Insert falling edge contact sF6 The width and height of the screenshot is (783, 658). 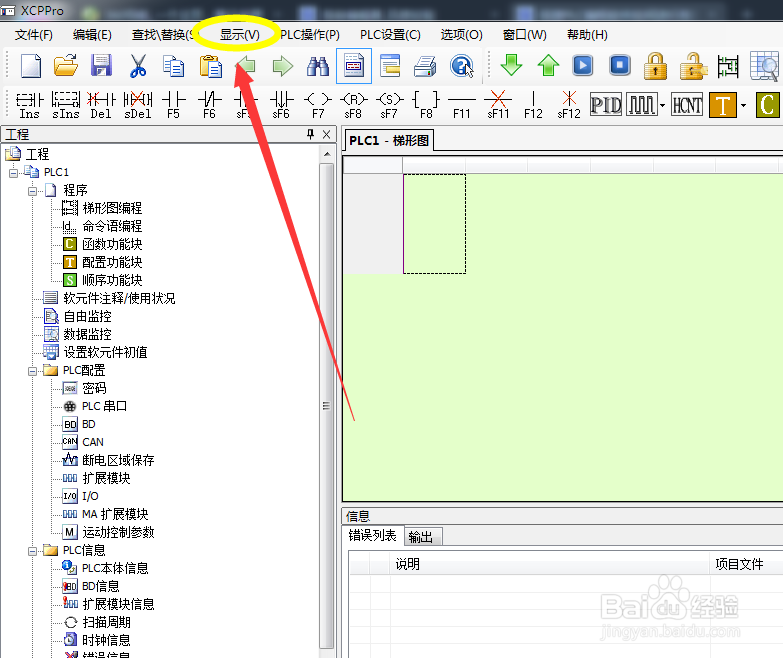click(x=281, y=105)
